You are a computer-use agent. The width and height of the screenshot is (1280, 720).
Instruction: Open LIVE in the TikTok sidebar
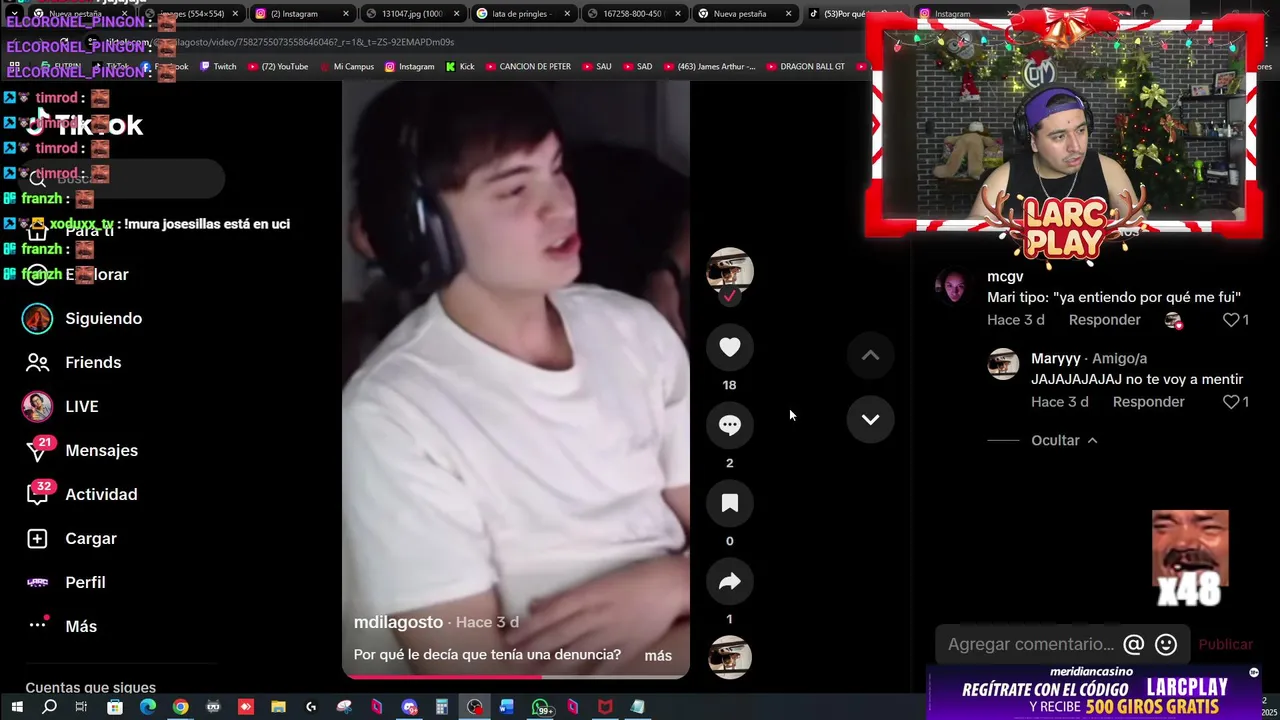(x=82, y=406)
